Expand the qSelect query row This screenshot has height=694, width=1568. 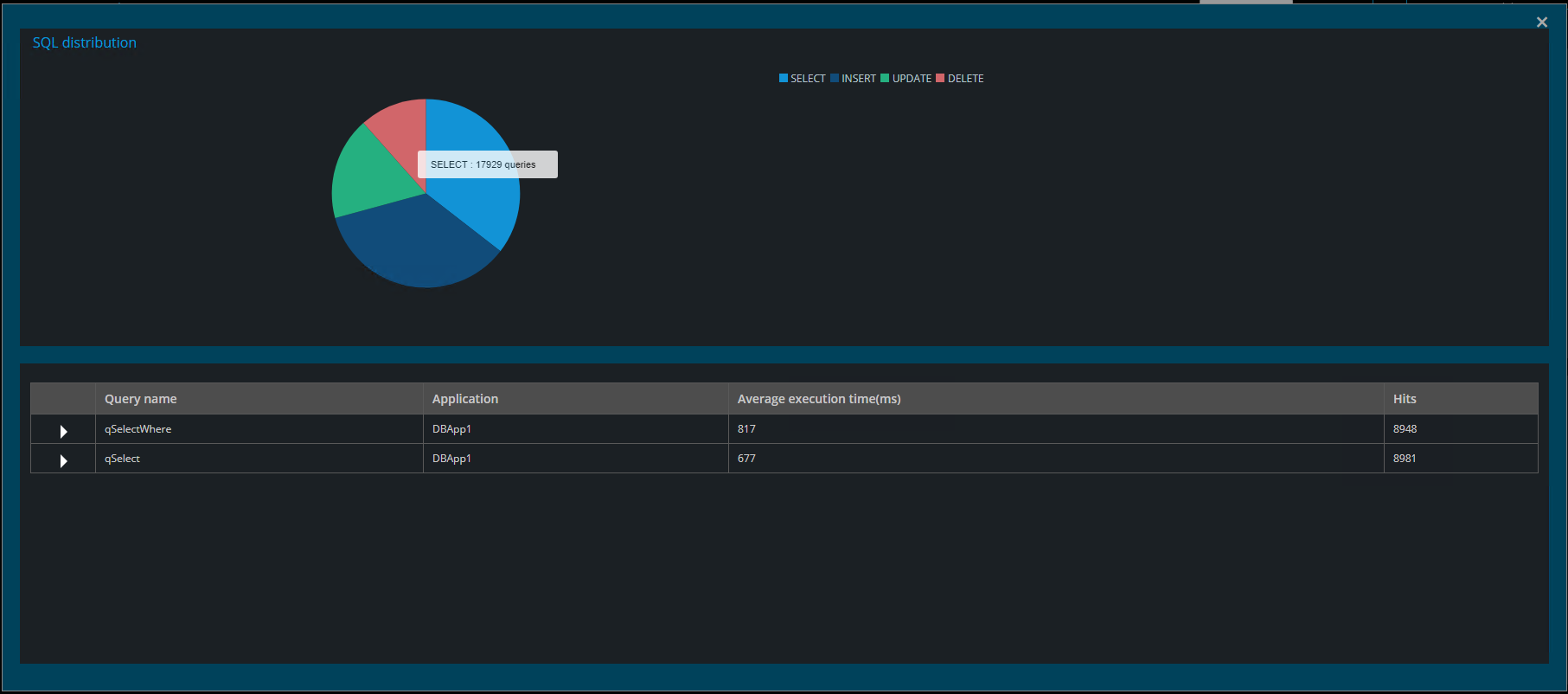pos(63,460)
